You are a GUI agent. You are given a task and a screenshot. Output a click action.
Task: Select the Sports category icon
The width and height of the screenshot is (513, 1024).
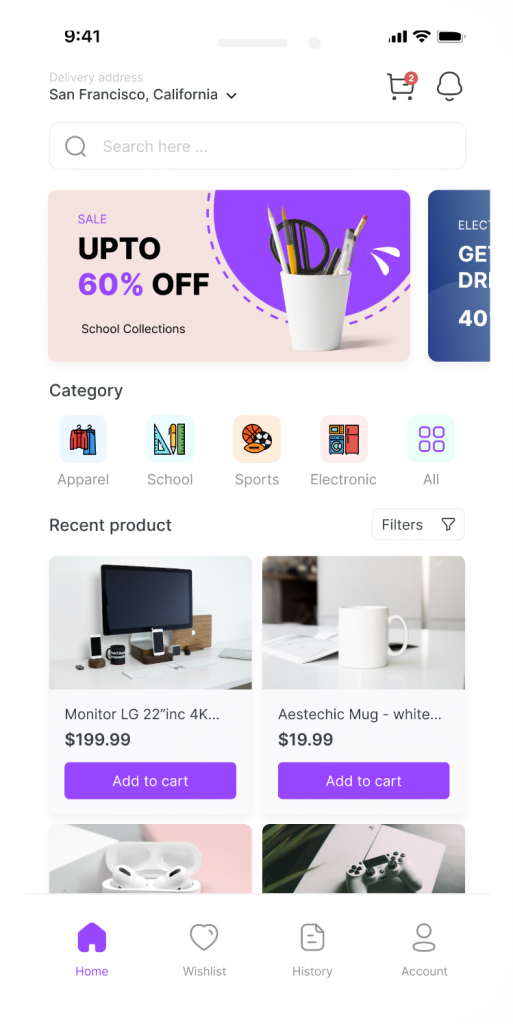[x=257, y=439]
